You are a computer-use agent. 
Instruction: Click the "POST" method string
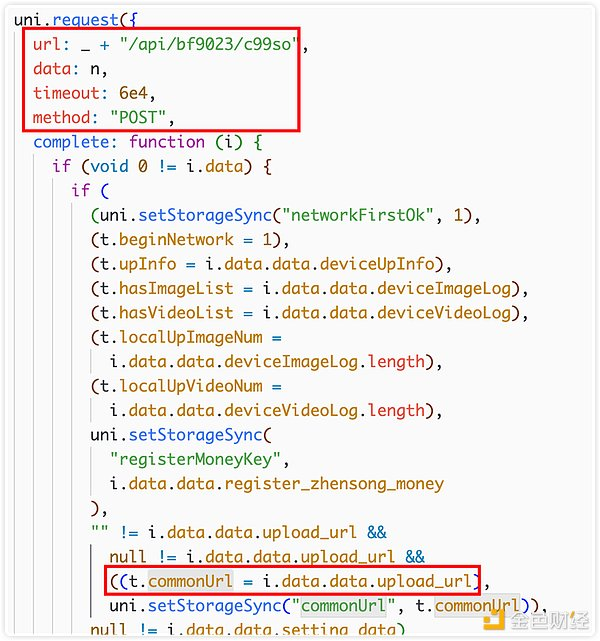pos(138,118)
